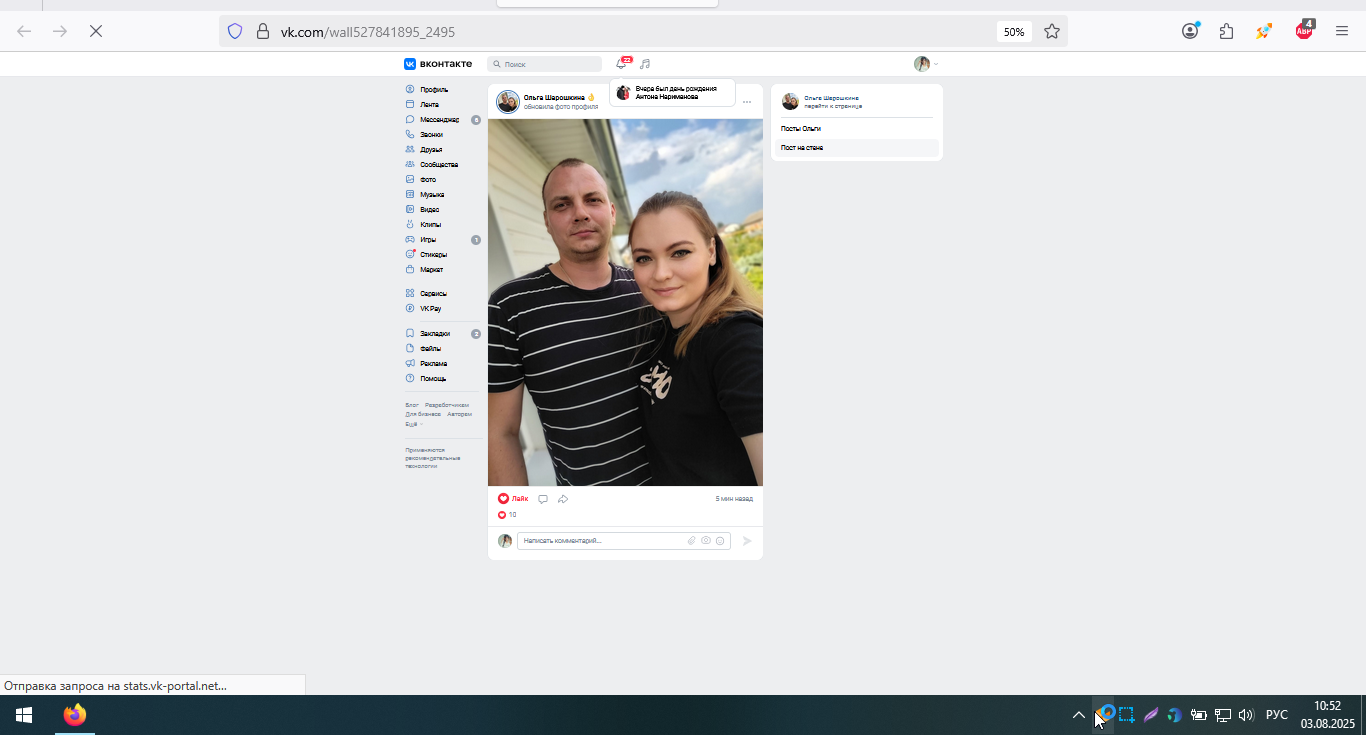Open the music player note icon
Screen dimensions: 1366x735
point(645,64)
